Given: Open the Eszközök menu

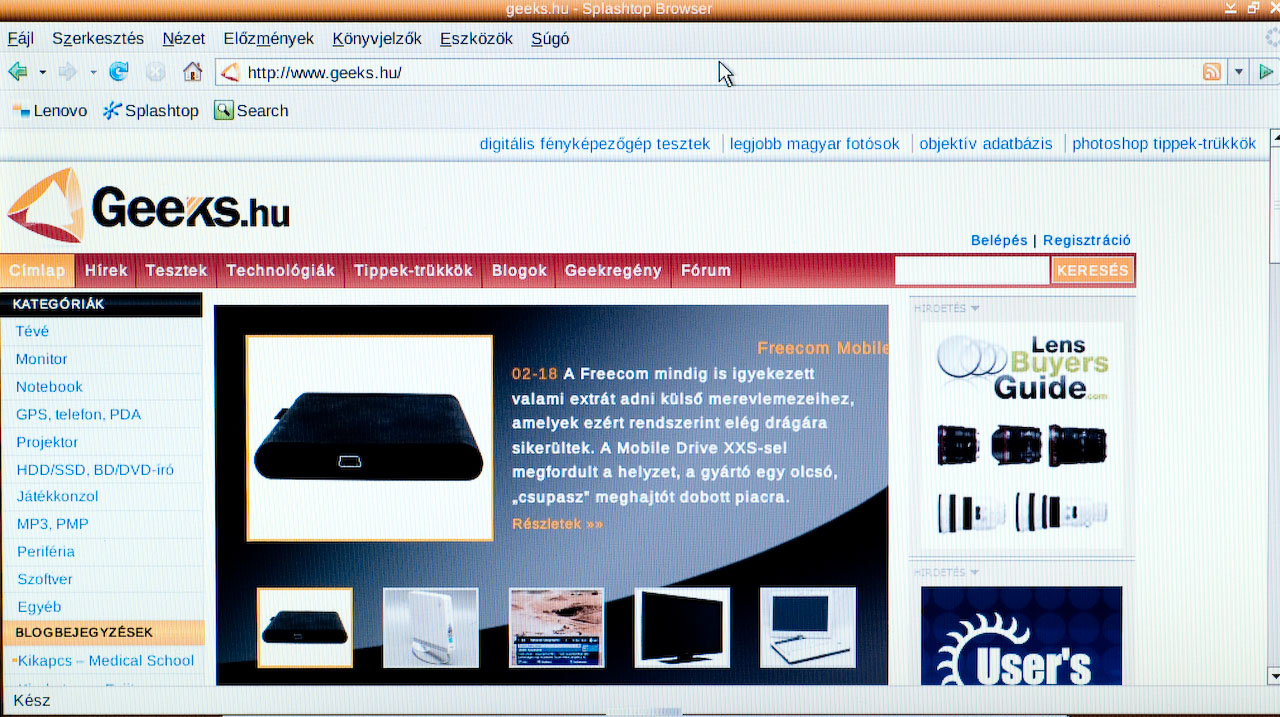Looking at the screenshot, I should pyautogui.click(x=476, y=39).
